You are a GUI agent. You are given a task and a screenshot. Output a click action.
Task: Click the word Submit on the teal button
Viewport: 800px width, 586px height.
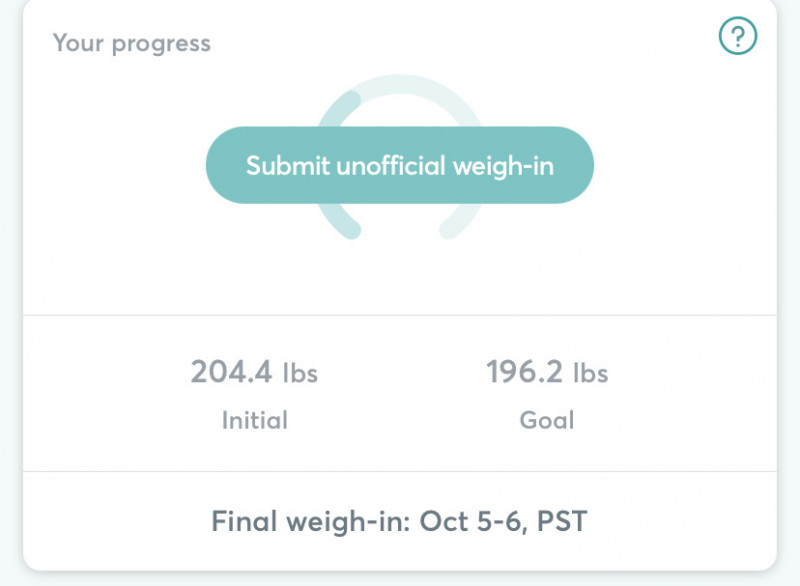(287, 165)
